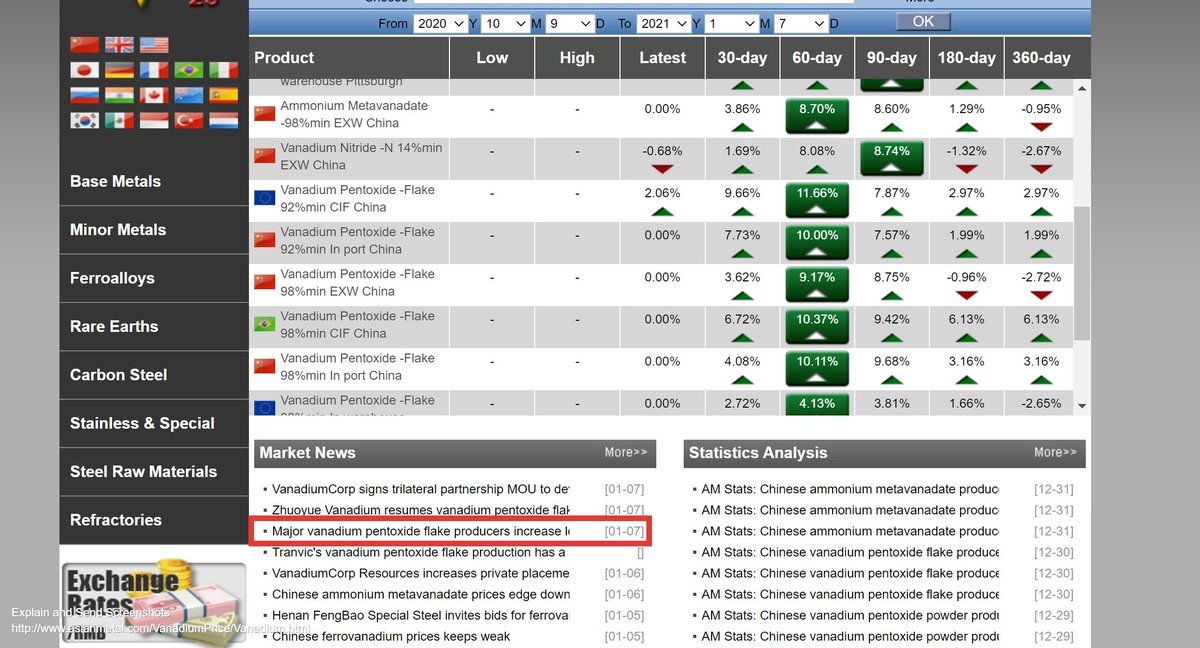The height and width of the screenshot is (648, 1200).
Task: Click More>> in Market News header
Action: pos(625,452)
